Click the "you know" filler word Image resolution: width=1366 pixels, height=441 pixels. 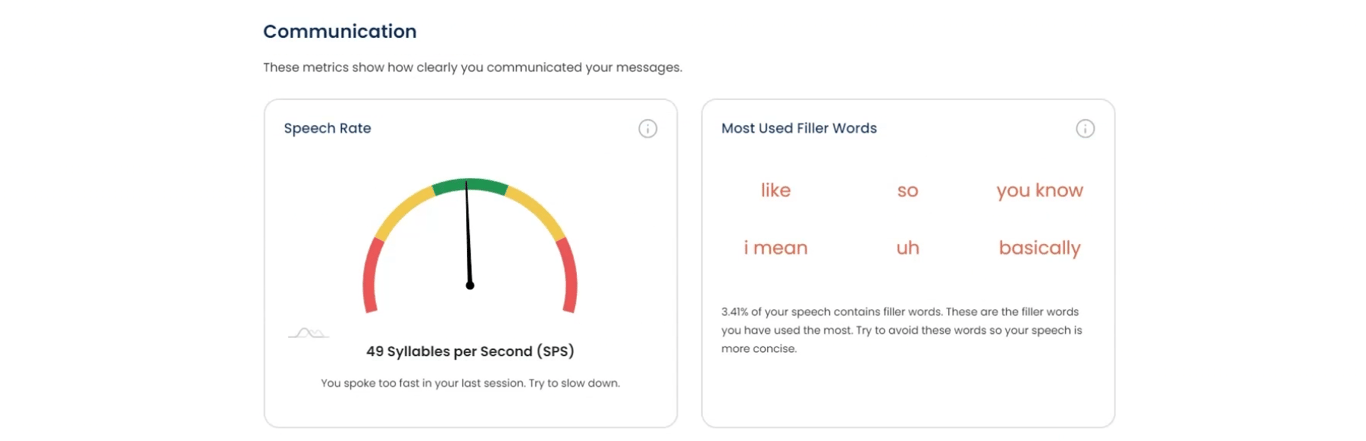pos(1040,190)
